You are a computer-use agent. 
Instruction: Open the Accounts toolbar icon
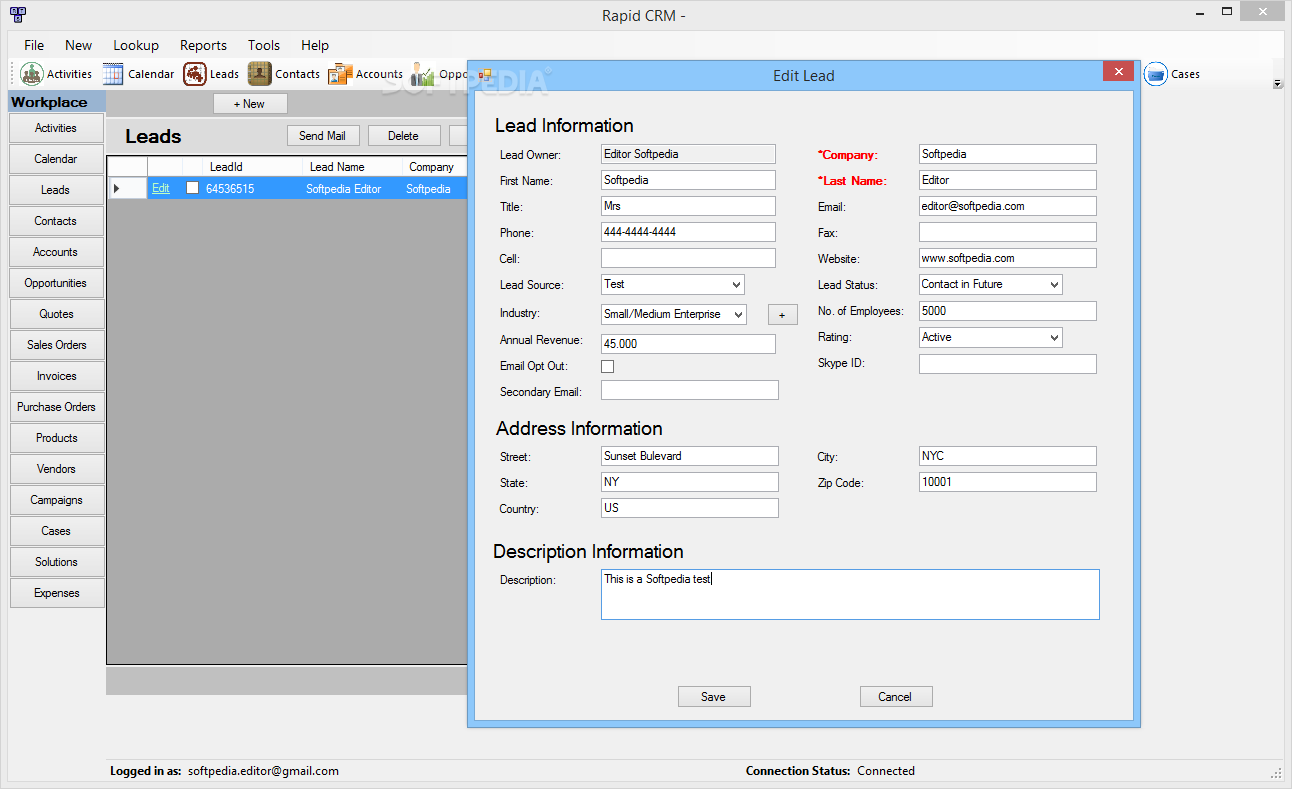(366, 74)
